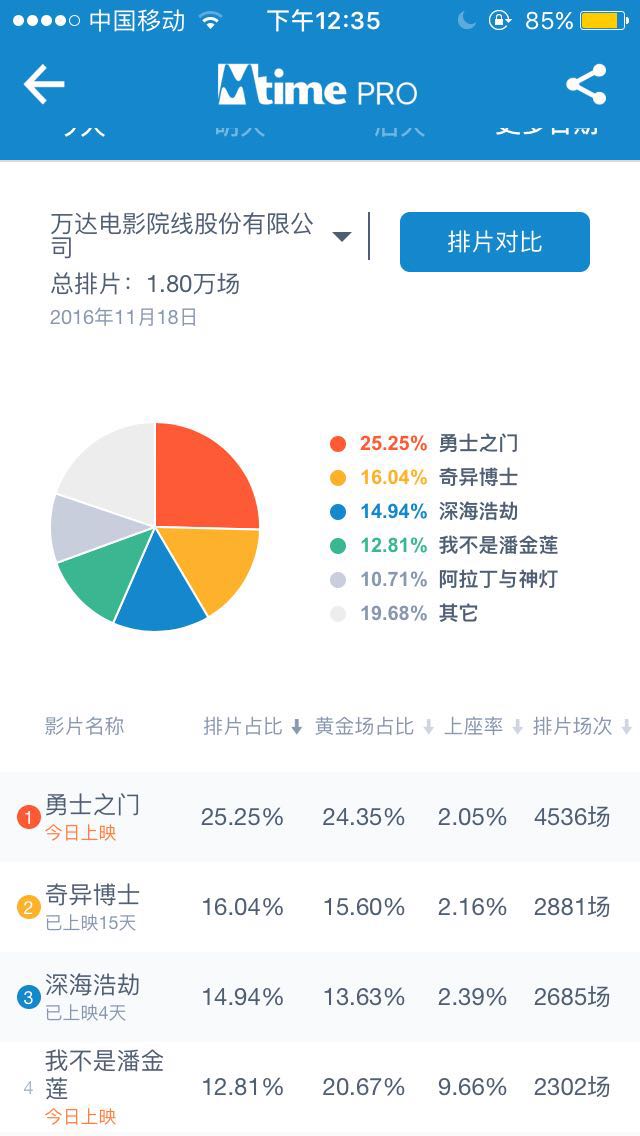This screenshot has height=1136, width=640.
Task: Sort by 排片占比 column
Action: tap(253, 727)
